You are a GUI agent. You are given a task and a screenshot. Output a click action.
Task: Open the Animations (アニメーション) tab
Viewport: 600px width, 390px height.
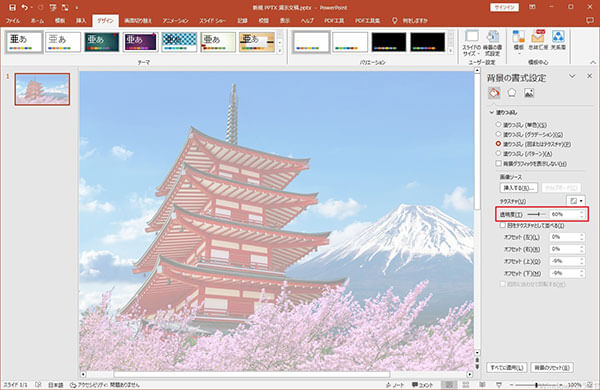click(175, 21)
